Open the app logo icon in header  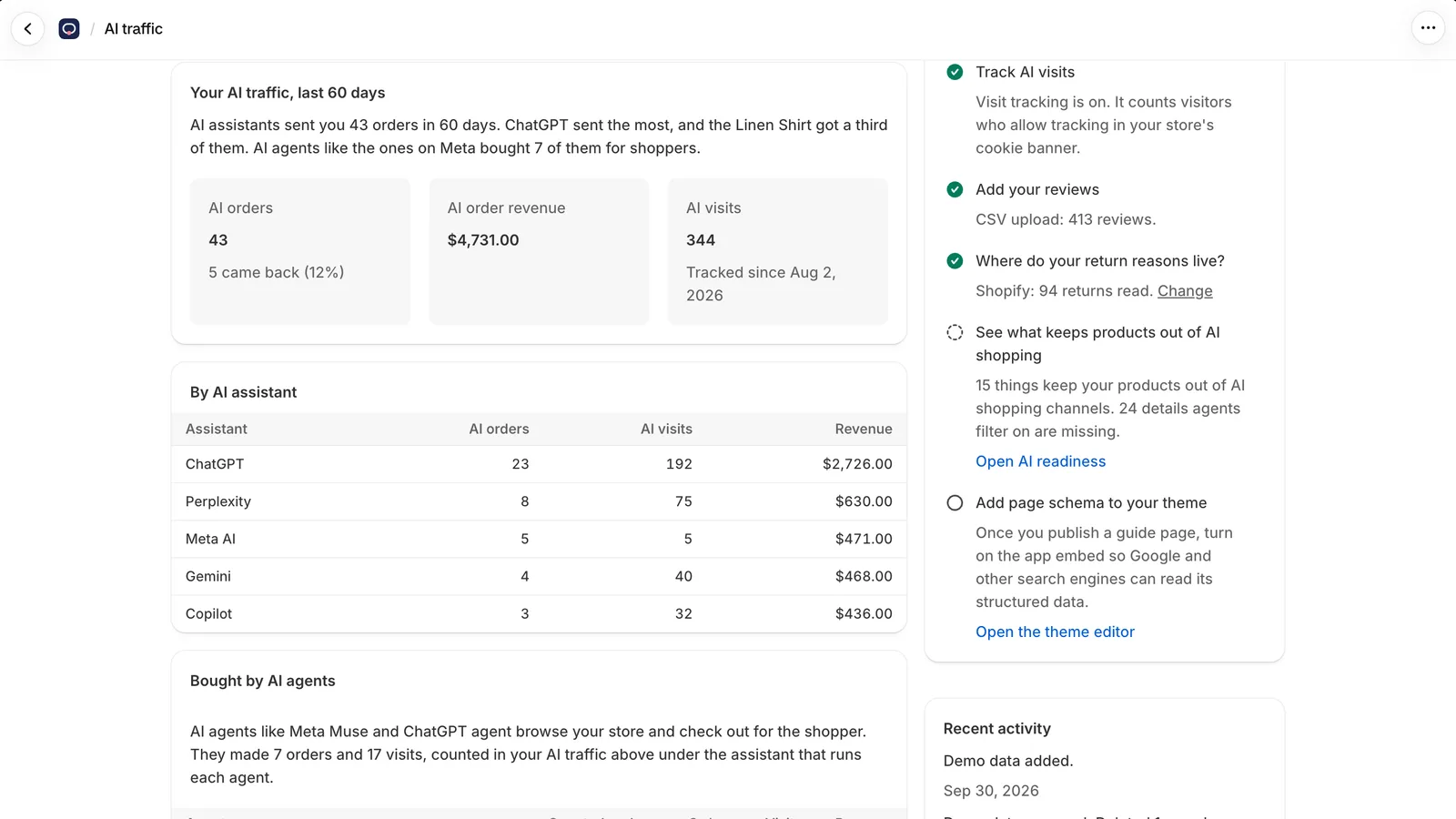click(69, 29)
